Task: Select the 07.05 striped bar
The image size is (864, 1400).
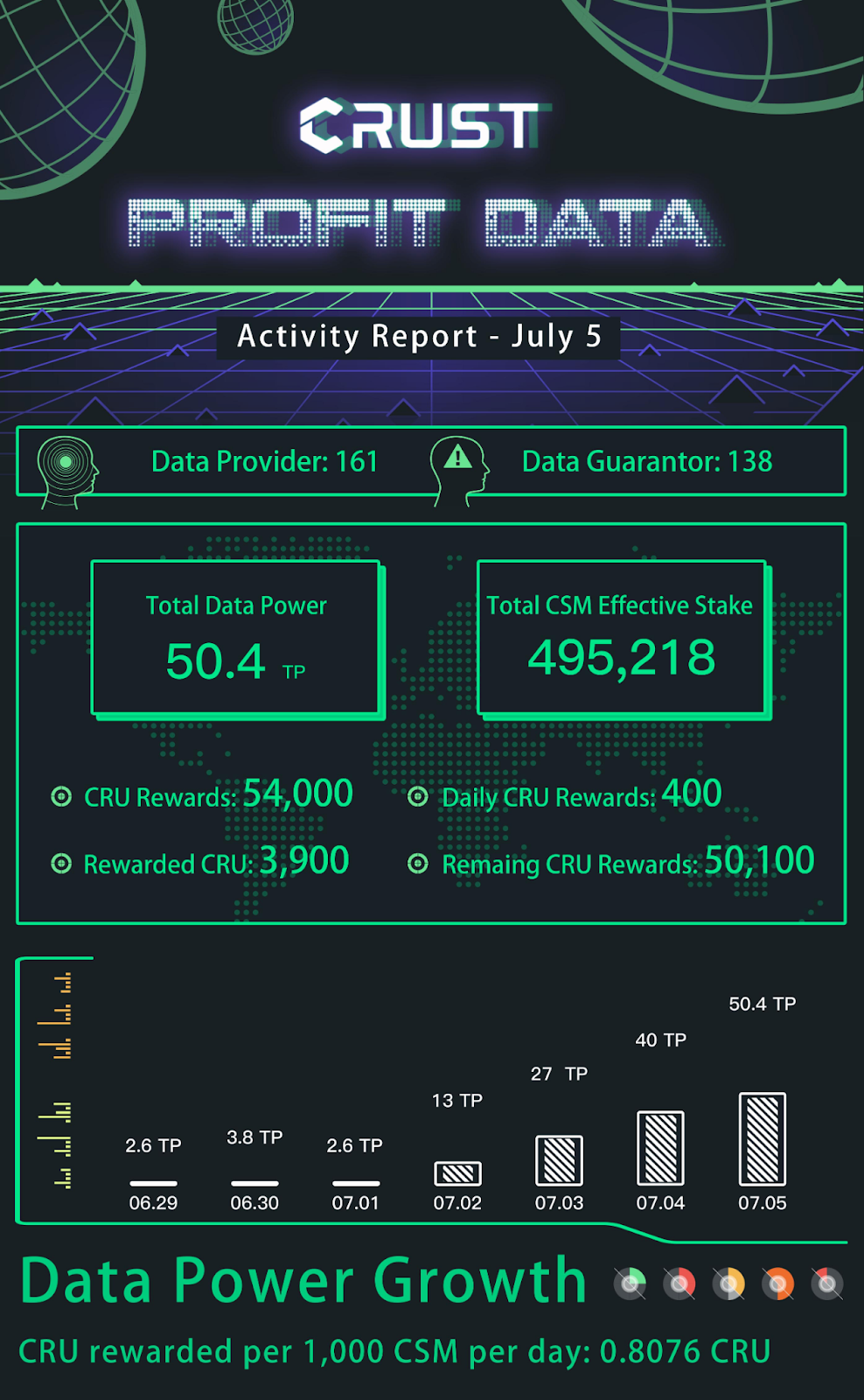Action: pos(762,1139)
